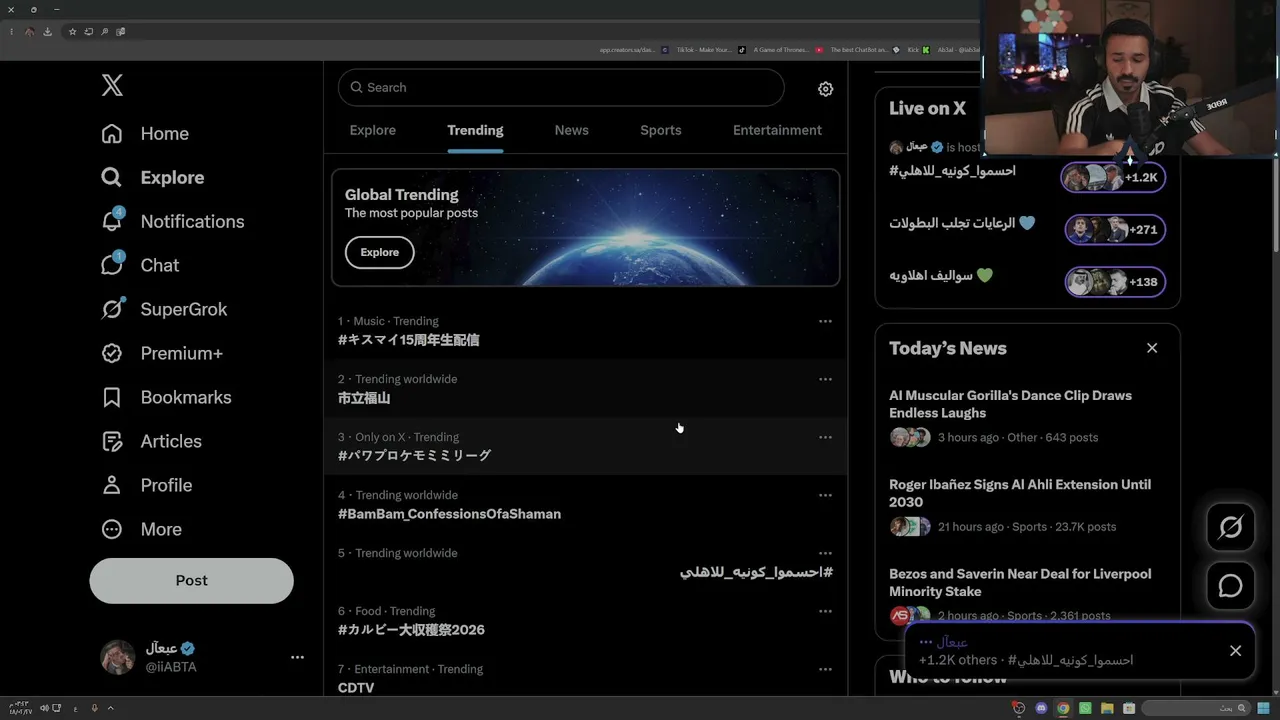Open Bookmarks from the sidebar
This screenshot has width=1280, height=720.
(166, 397)
